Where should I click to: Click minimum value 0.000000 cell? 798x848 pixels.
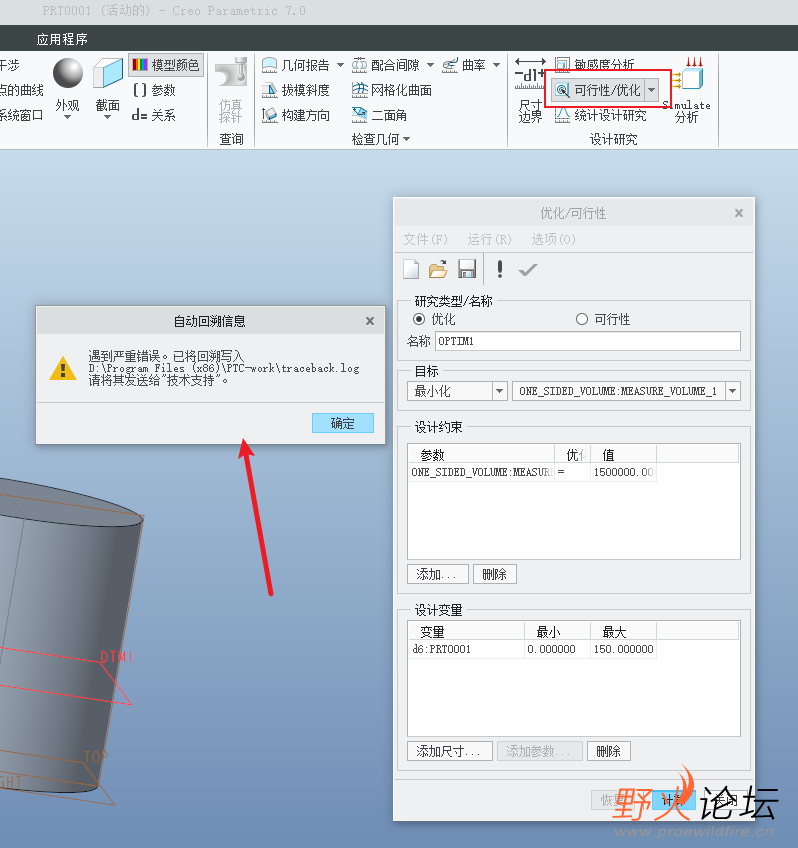(x=557, y=649)
